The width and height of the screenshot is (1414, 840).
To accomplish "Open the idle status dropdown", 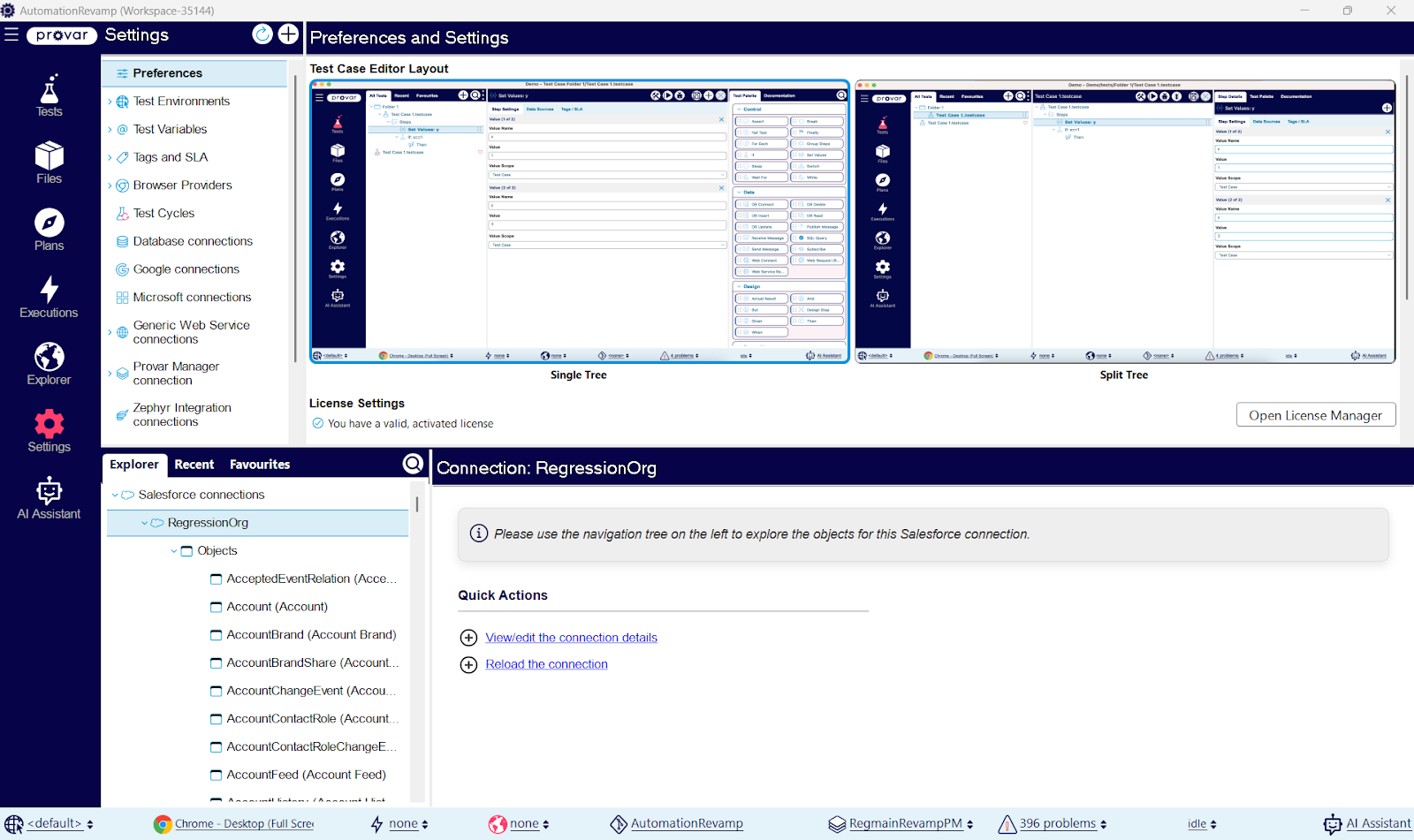I will [x=1202, y=824].
